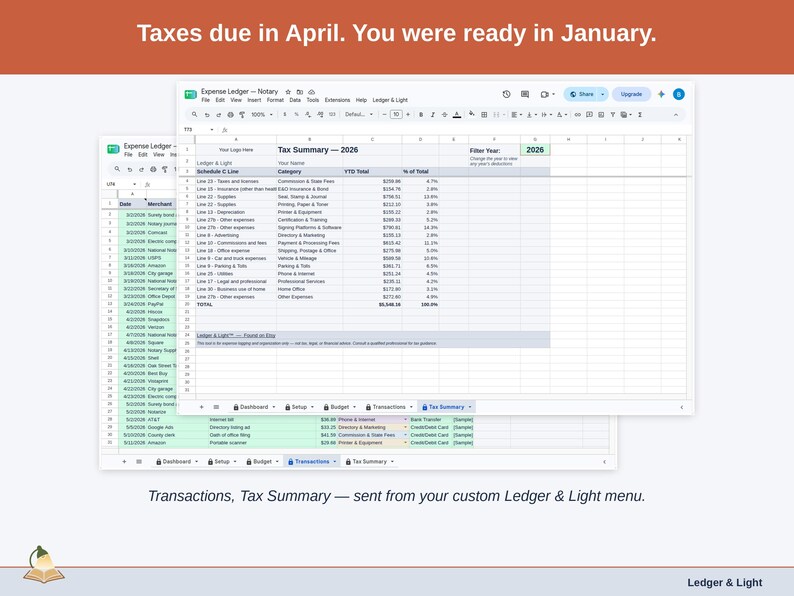Image resolution: width=794 pixels, height=596 pixels.
Task: Open the custom Ledger & Light menu
Action: point(390,100)
